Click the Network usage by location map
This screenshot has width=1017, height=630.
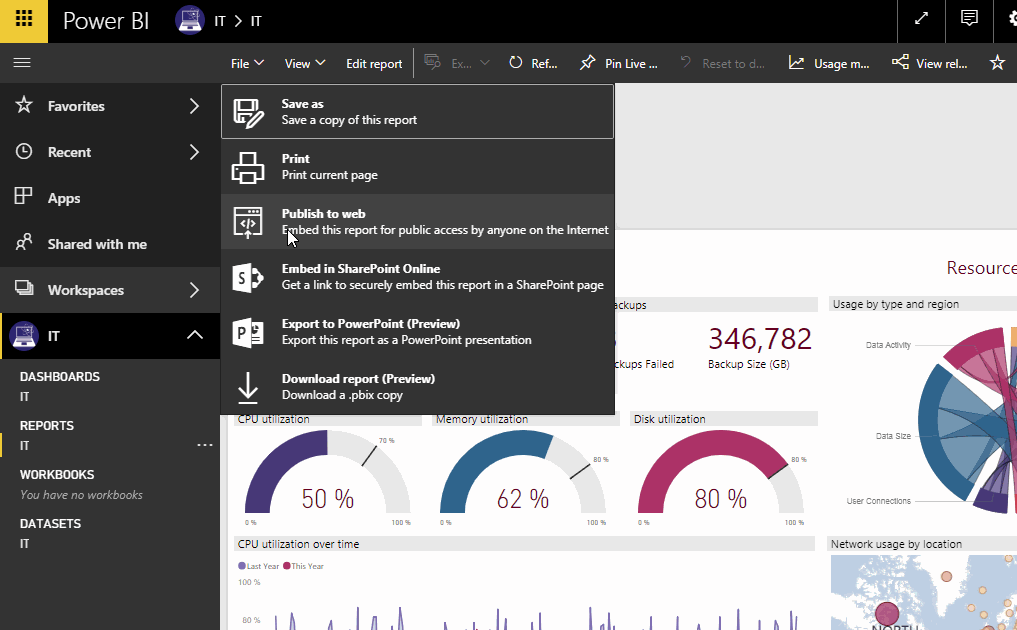pos(924,592)
